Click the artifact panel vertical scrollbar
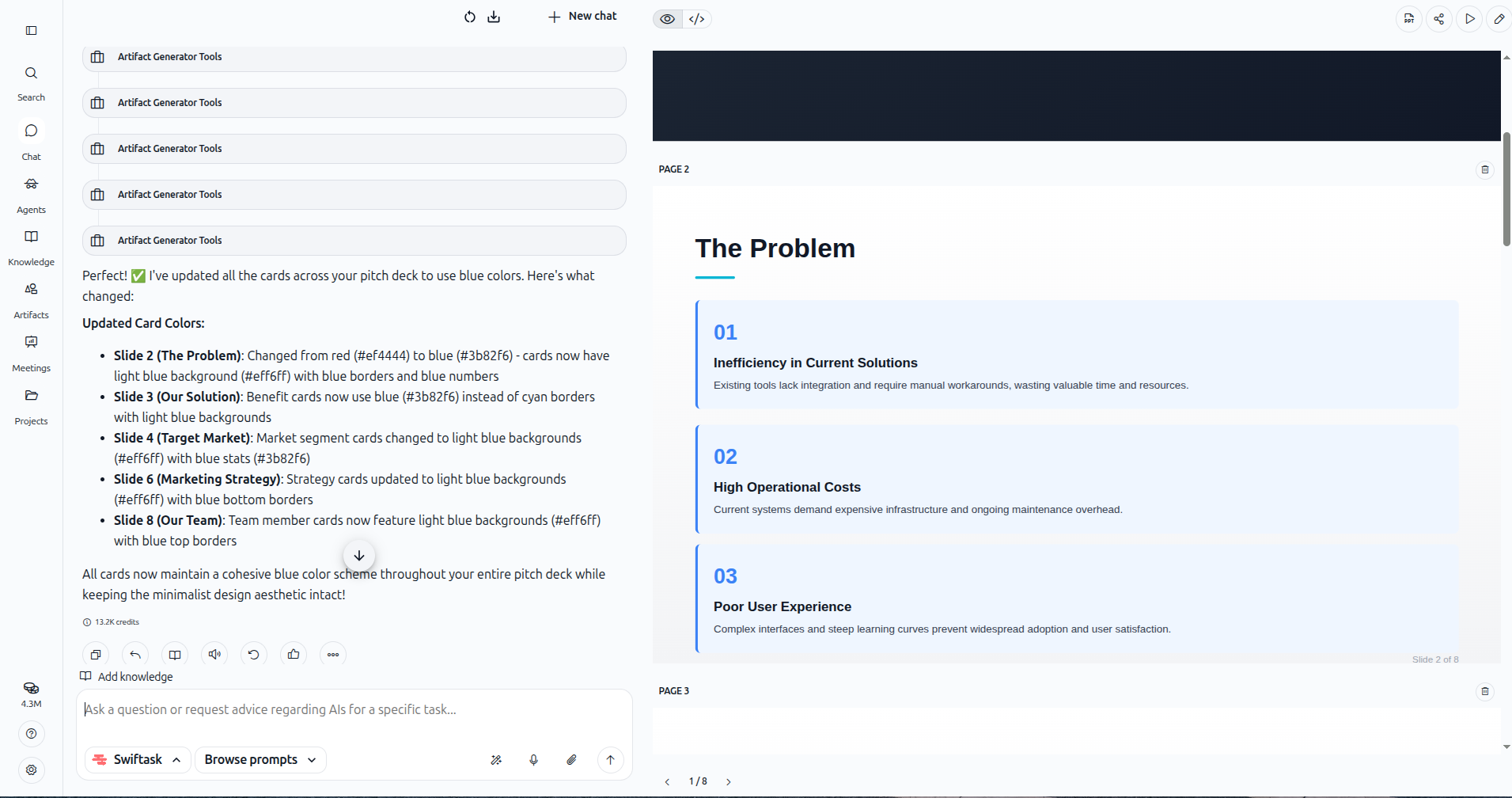 coord(1506,188)
